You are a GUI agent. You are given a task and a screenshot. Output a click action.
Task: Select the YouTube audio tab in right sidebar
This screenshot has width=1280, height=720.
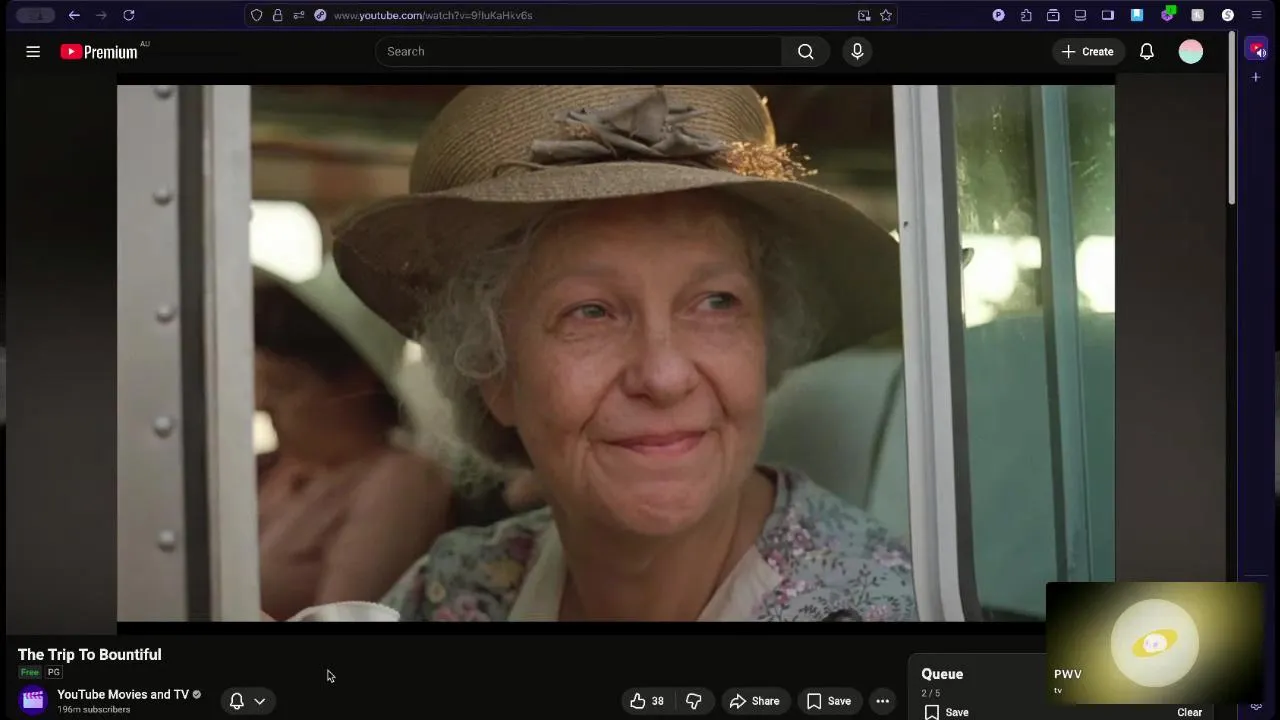pos(1256,50)
